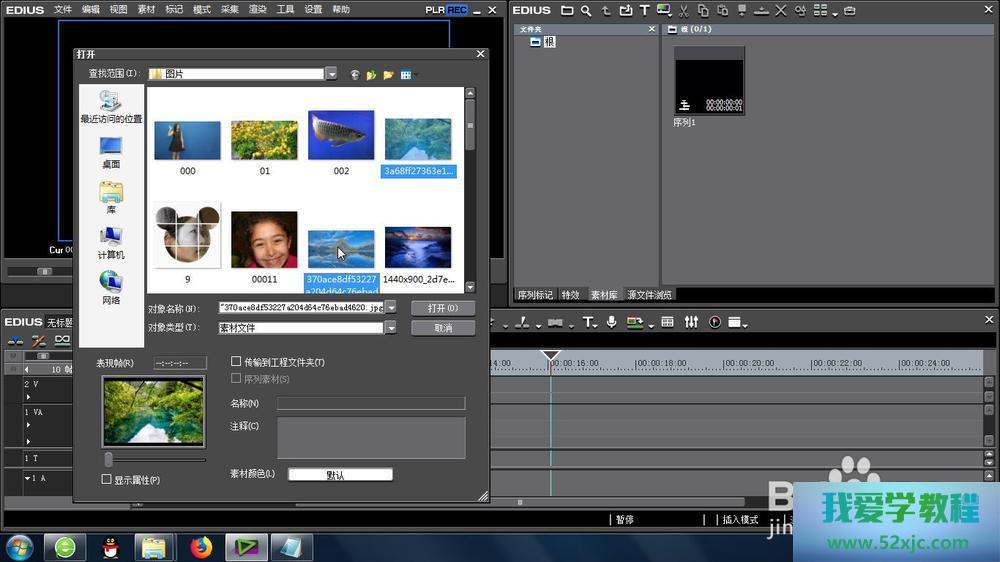
Task: Check the 显示属性 checkbox
Action: tap(107, 480)
